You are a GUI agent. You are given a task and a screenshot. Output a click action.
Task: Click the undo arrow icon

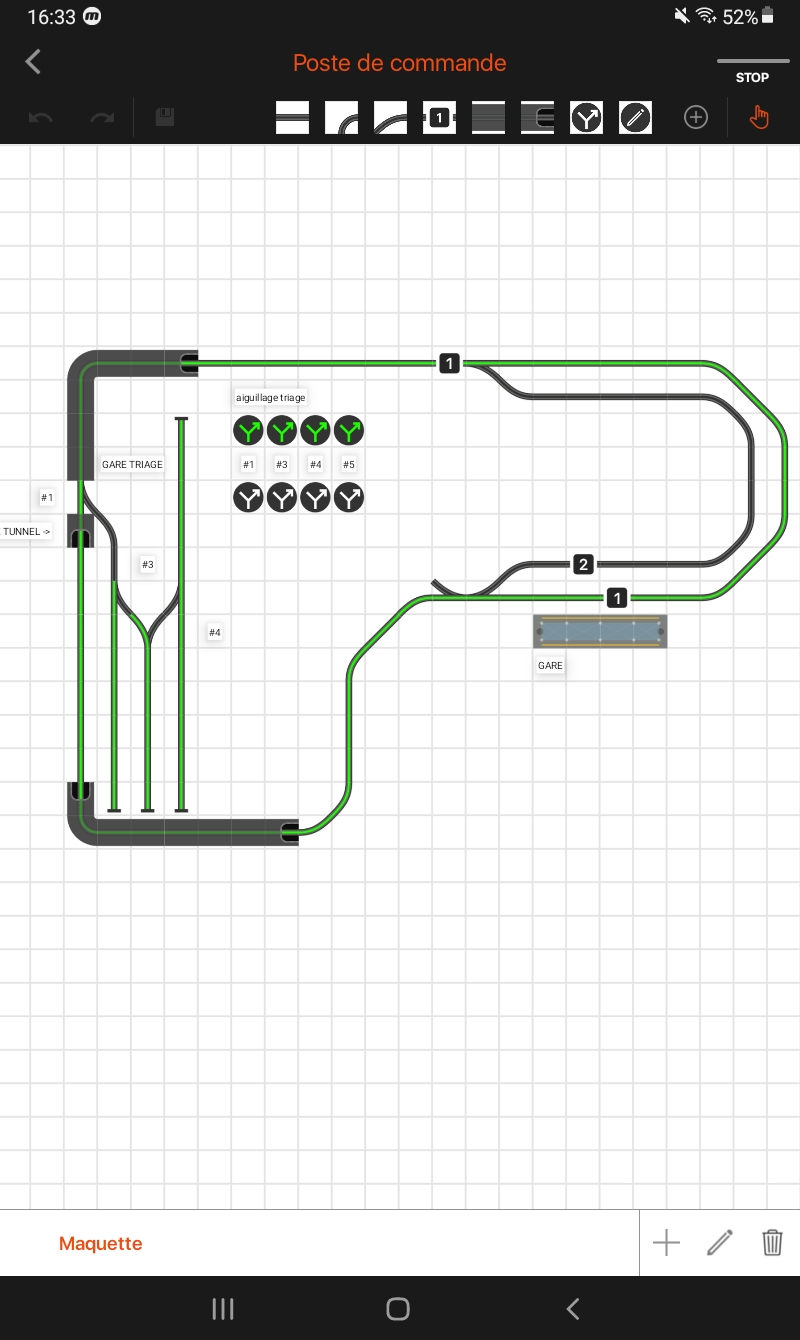click(41, 118)
